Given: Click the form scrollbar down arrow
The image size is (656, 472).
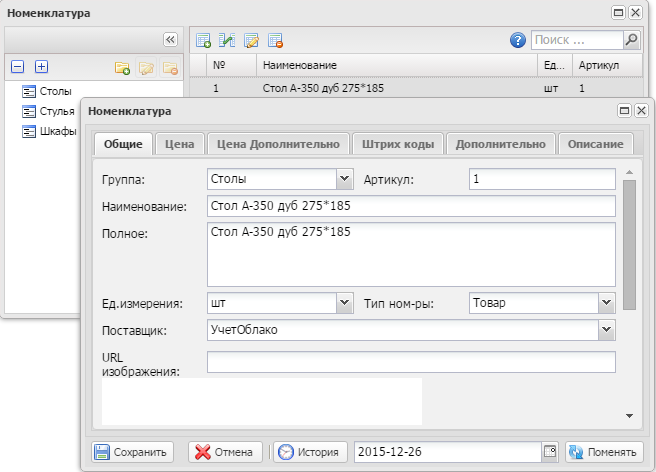Looking at the screenshot, I should click(x=629, y=416).
